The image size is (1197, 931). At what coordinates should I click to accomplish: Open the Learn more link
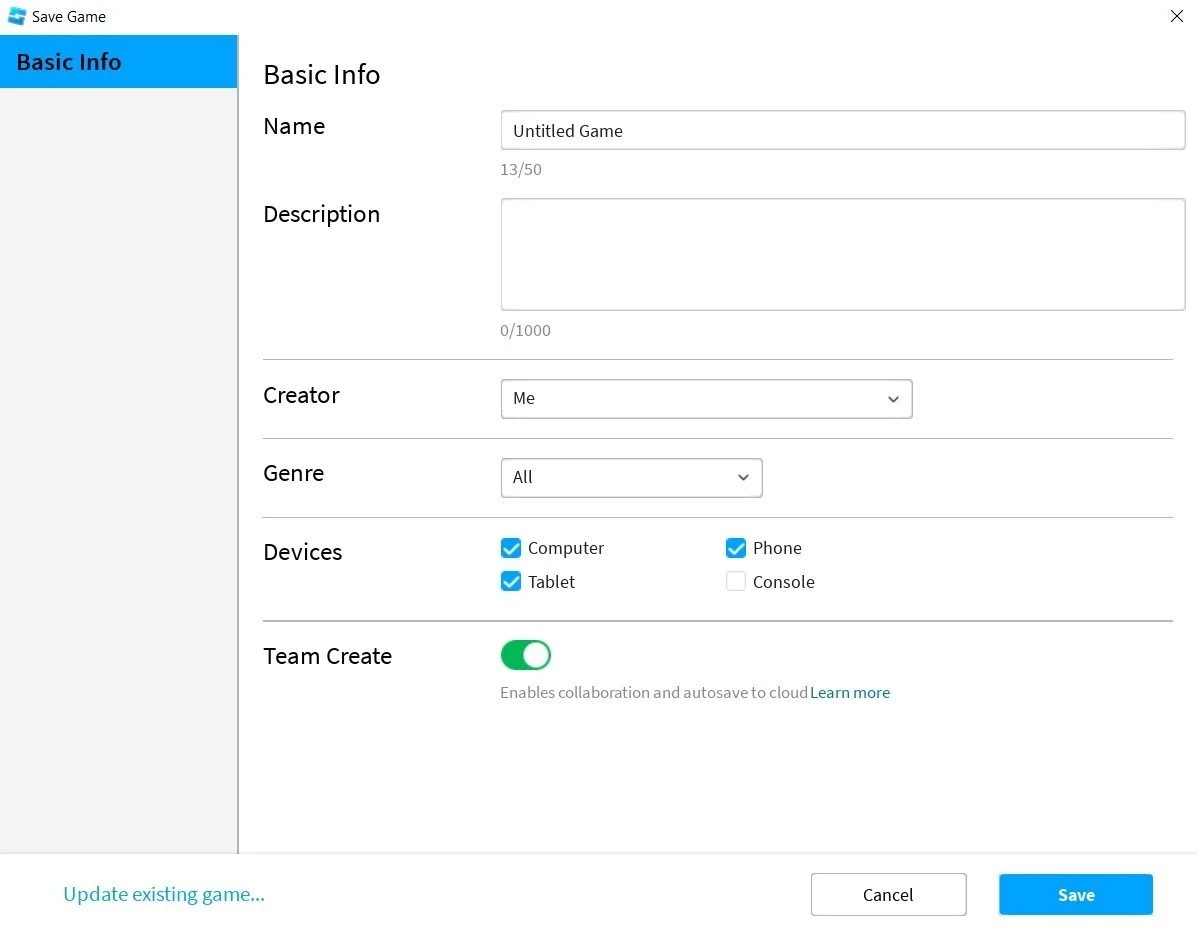pyautogui.click(x=850, y=692)
